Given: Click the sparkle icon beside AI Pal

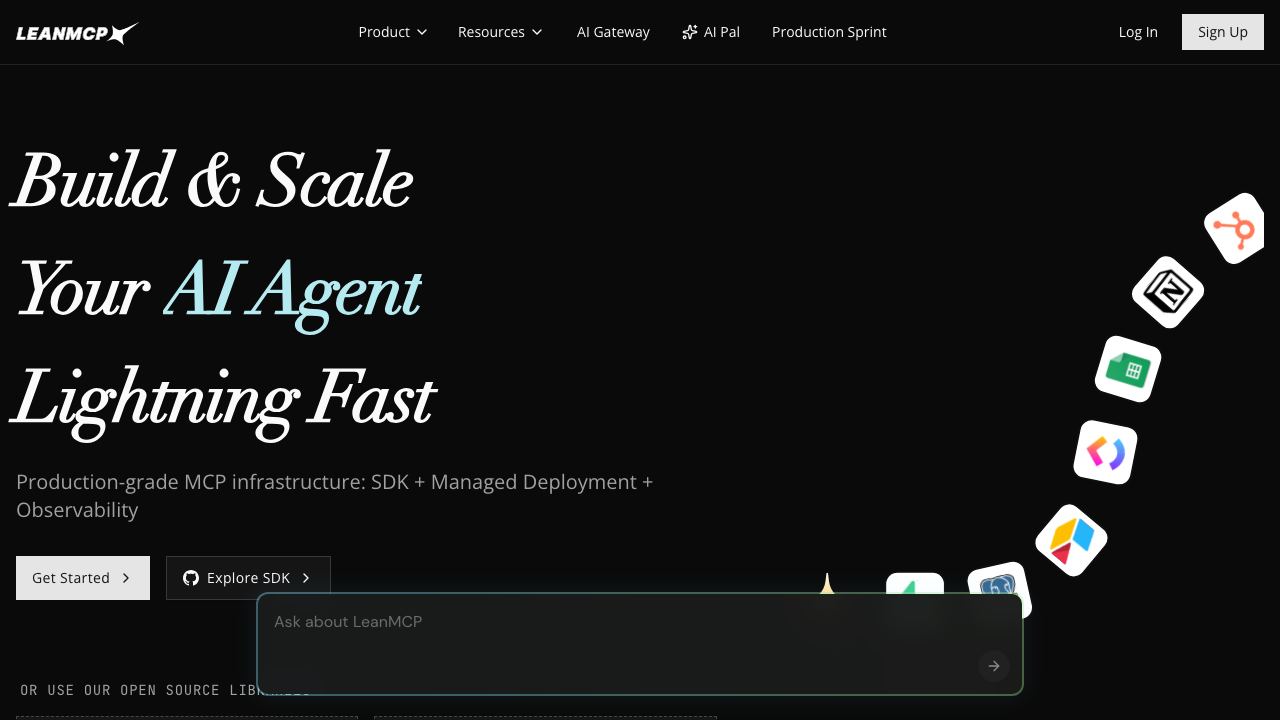Looking at the screenshot, I should pos(690,32).
